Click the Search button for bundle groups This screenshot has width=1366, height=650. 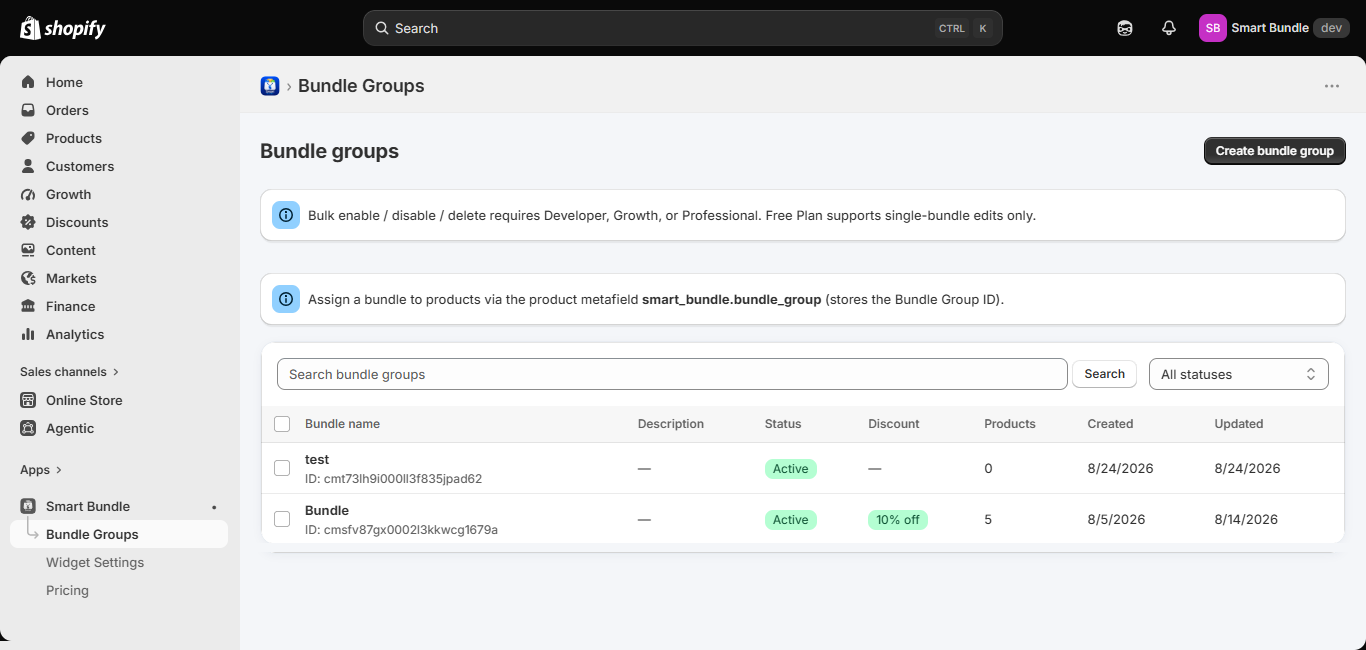coord(1105,374)
